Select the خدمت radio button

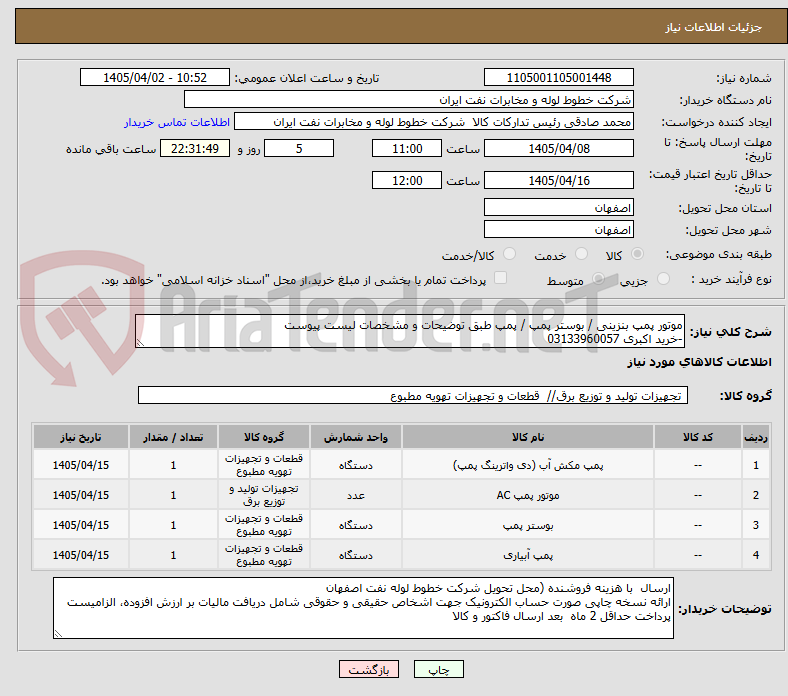[x=581, y=254]
